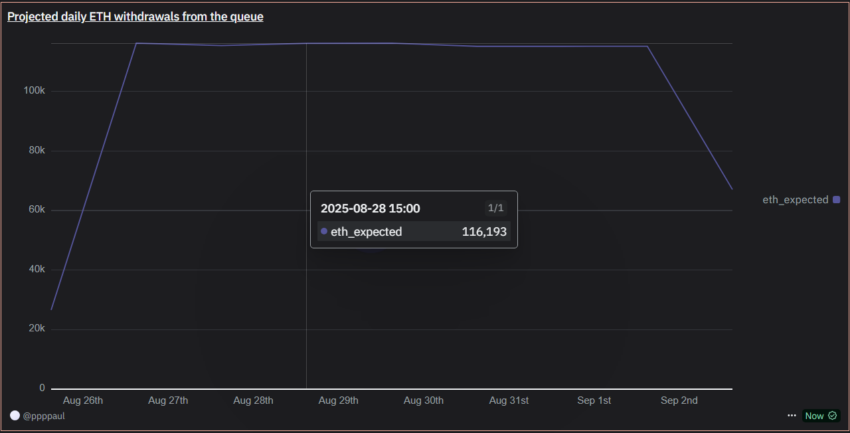This screenshot has height=433, width=850.
Task: Click the Sep 1st x-axis label
Action: [x=595, y=400]
